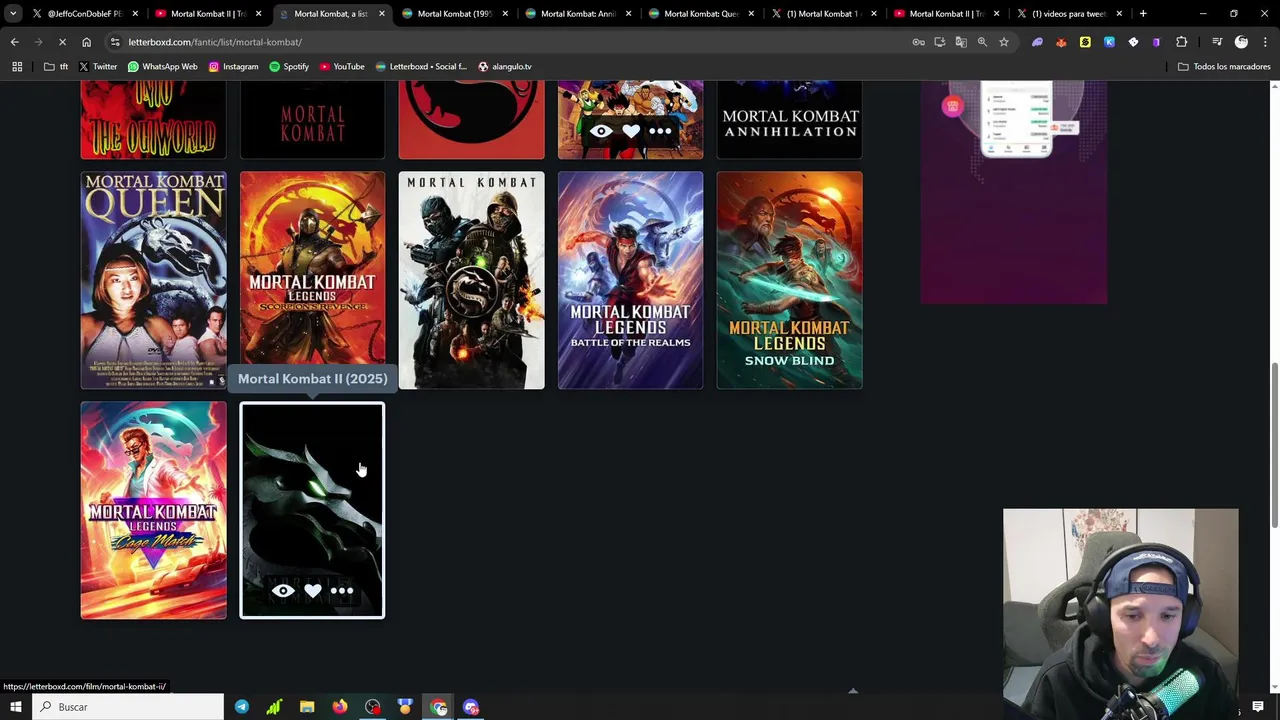Switch to the Mortal Kombat: Annihilation tab
Viewport: 1280px width, 720px height.
click(577, 14)
